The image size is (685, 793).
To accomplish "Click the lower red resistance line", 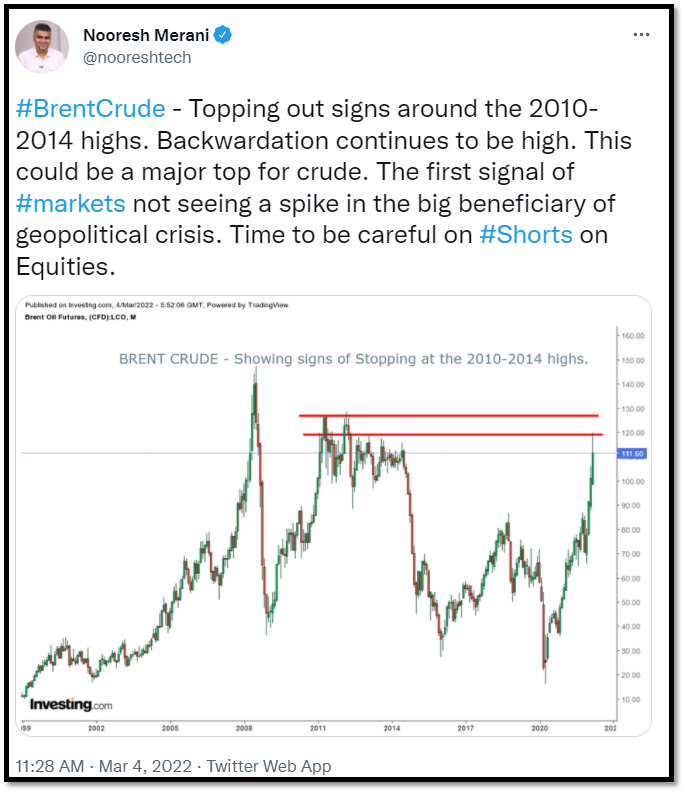I will point(453,434).
